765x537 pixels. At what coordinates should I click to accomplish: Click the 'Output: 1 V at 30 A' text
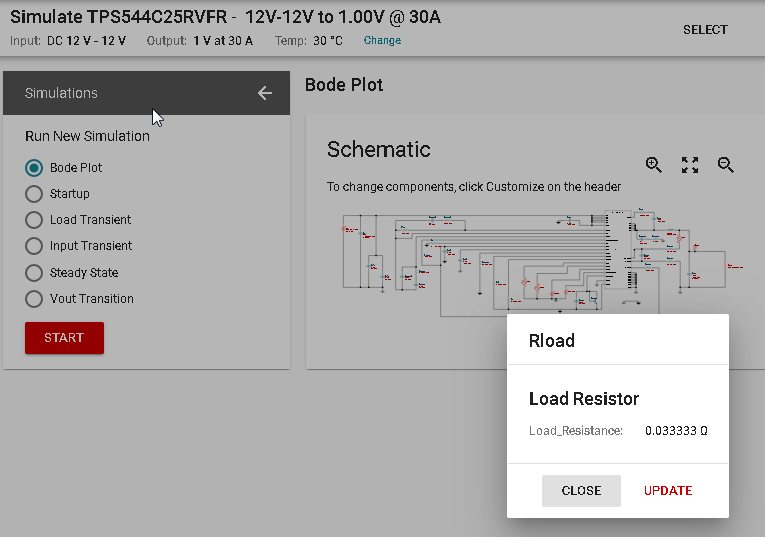[x=200, y=40]
